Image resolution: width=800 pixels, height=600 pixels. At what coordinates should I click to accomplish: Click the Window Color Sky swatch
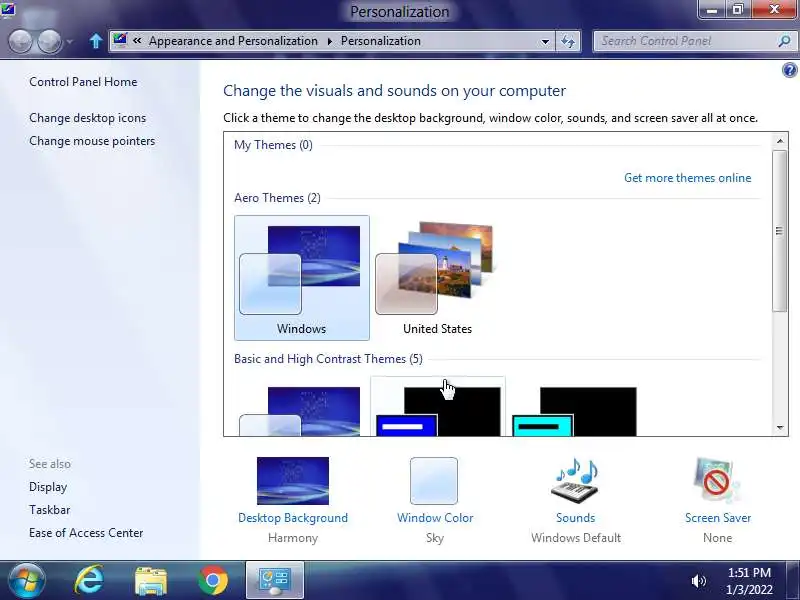434,481
